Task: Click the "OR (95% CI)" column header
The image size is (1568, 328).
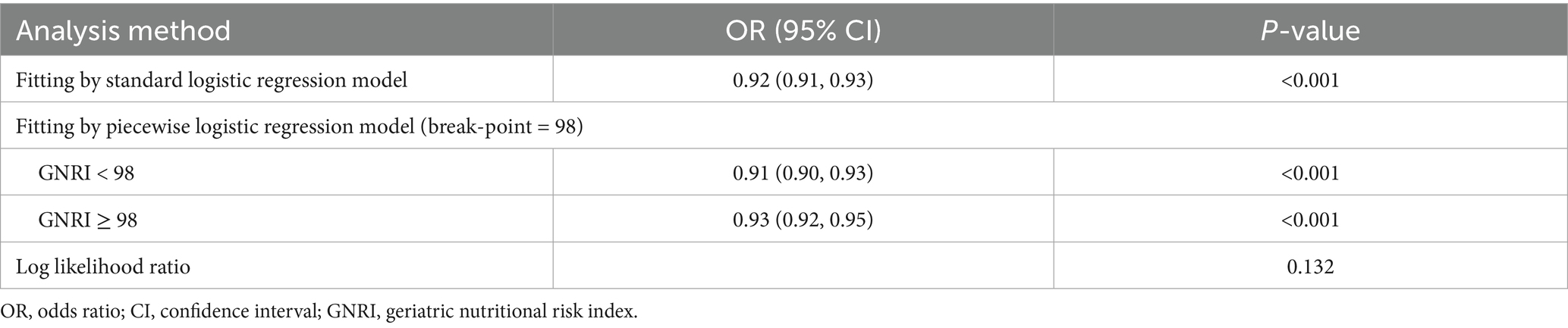Action: coord(803,31)
